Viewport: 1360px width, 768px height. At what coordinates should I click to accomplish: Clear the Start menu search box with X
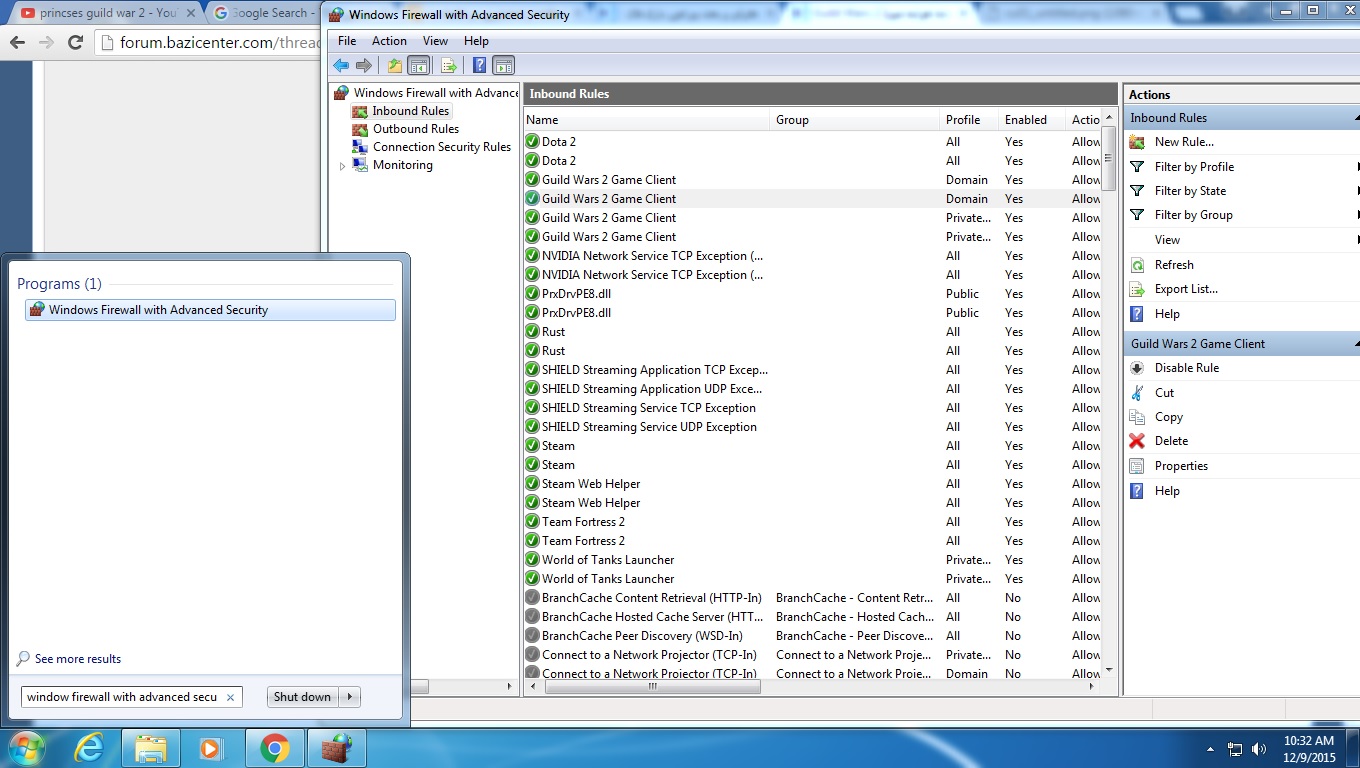point(231,697)
